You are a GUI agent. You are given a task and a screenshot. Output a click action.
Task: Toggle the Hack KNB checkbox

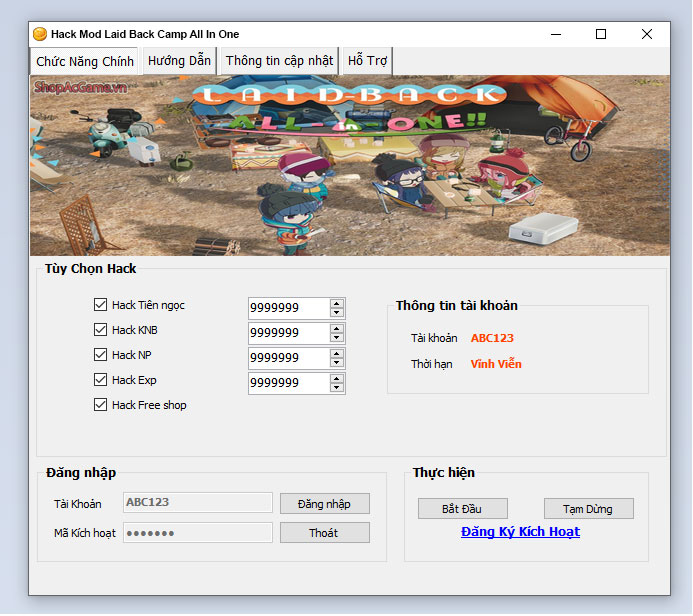(x=100, y=330)
